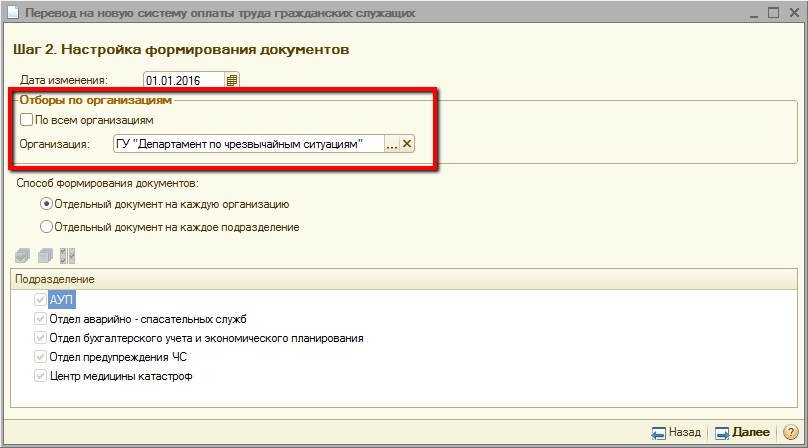Click the Дата изменения date input field
Image resolution: width=808 pixels, height=448 pixels.
point(183,80)
